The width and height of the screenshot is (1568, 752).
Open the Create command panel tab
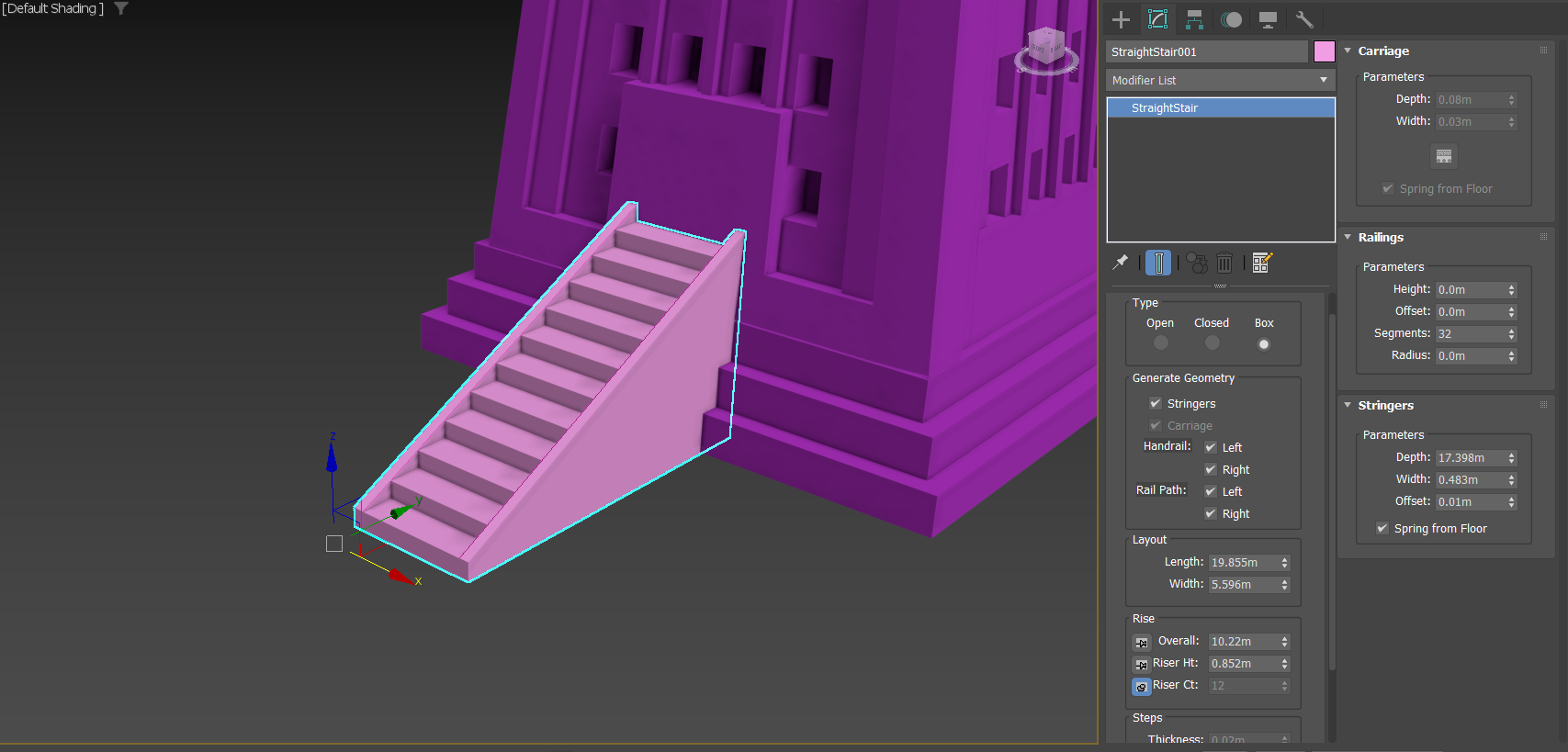(1121, 19)
